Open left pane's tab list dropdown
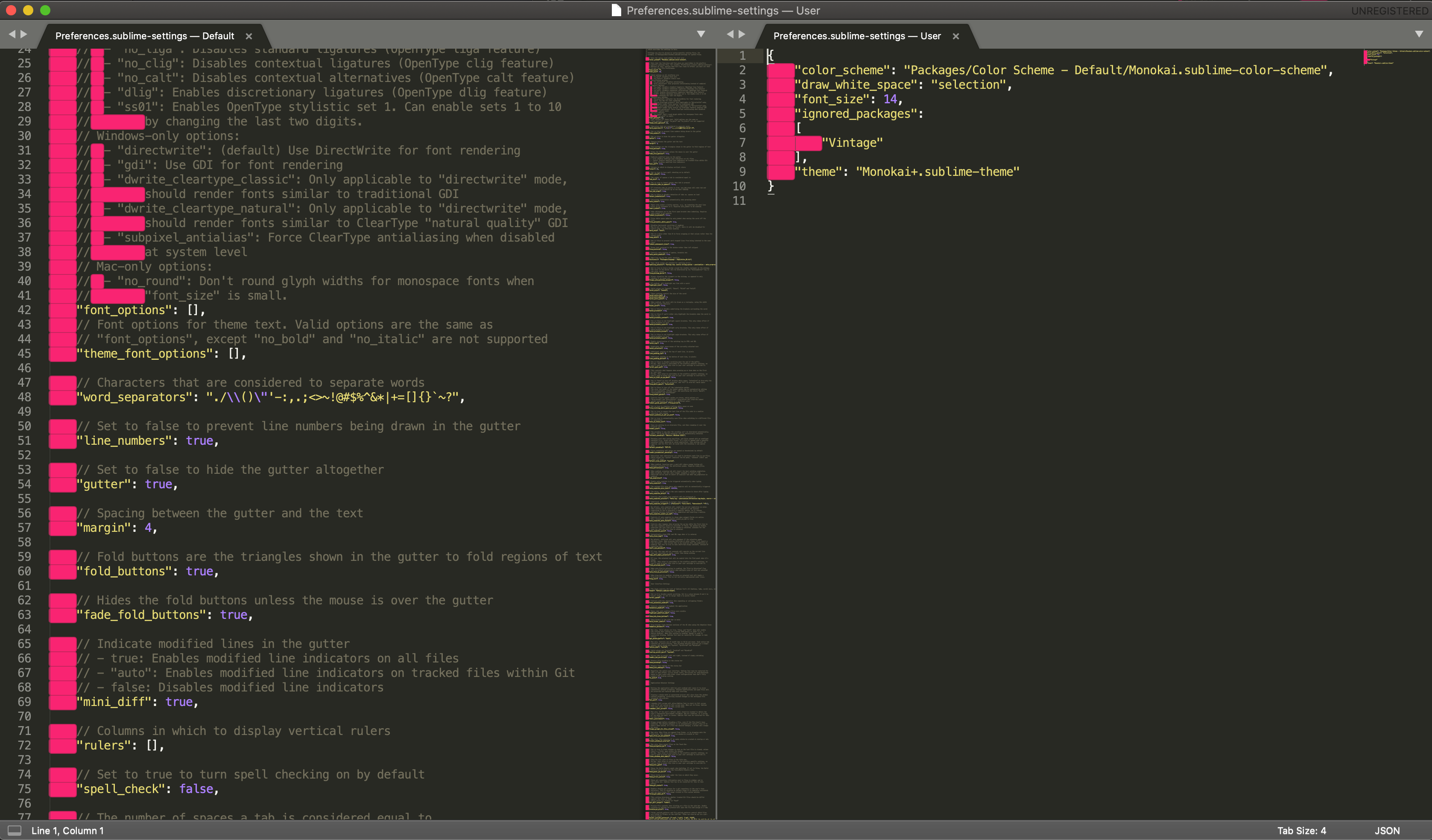Viewport: 1432px width, 840px height. 701,34
